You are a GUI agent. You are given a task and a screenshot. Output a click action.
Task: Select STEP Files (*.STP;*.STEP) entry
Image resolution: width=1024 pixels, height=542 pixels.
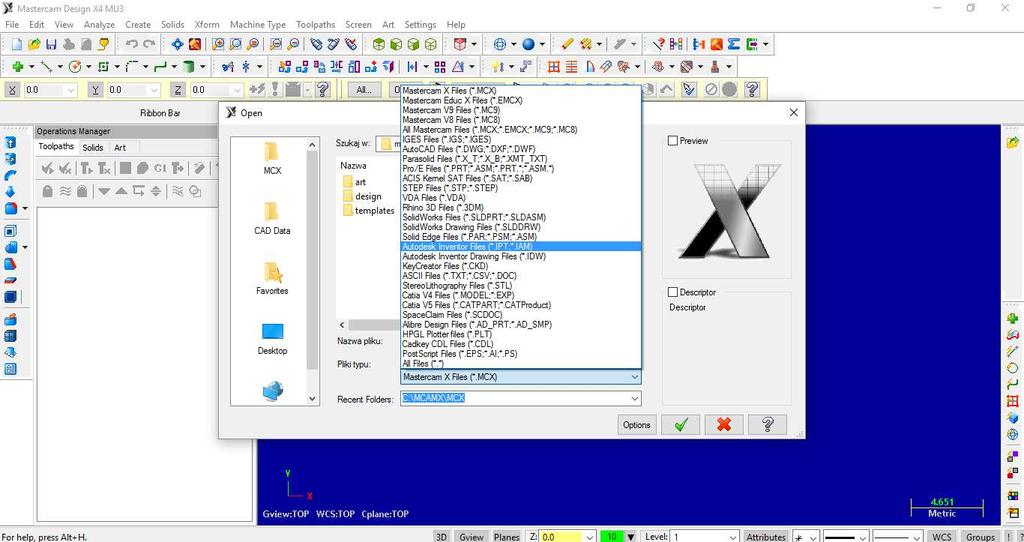[520, 188]
